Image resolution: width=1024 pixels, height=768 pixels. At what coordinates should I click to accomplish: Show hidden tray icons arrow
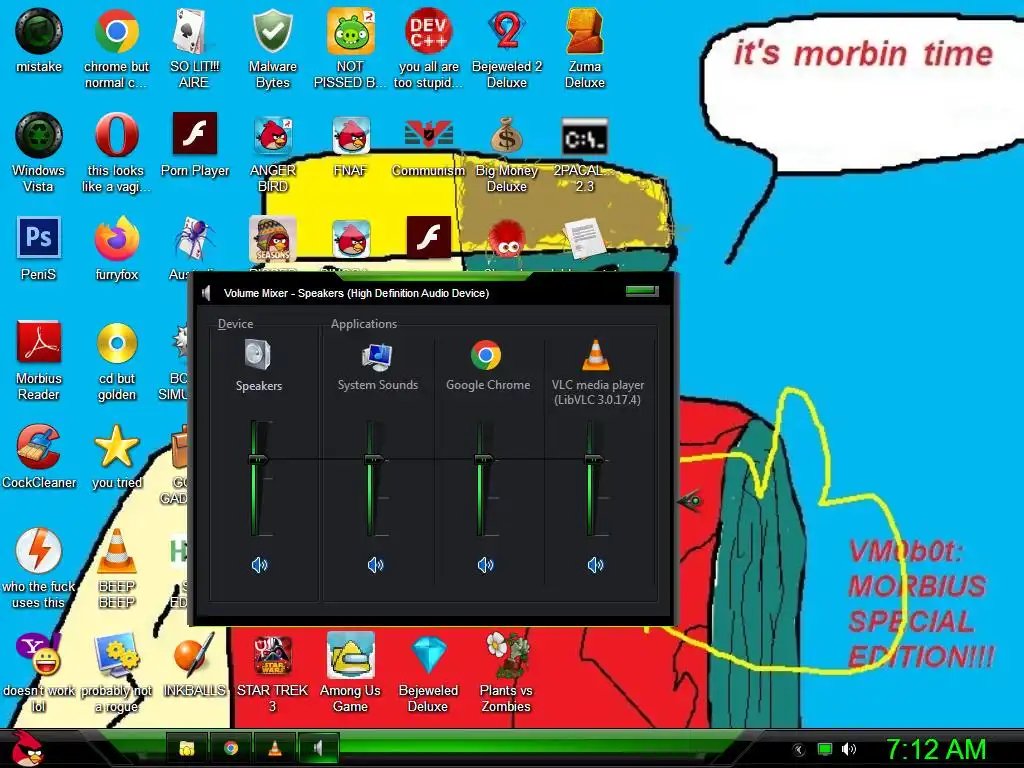(x=799, y=750)
